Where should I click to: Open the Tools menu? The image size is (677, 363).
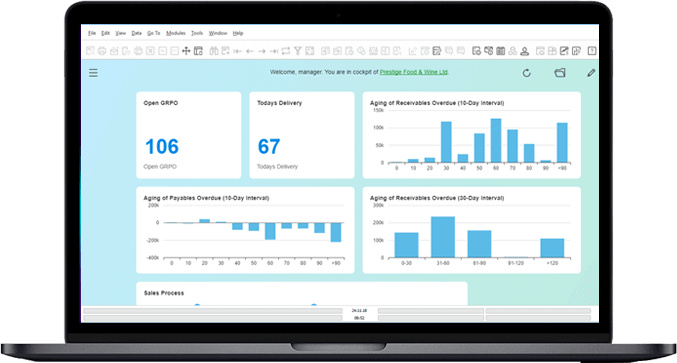click(197, 33)
